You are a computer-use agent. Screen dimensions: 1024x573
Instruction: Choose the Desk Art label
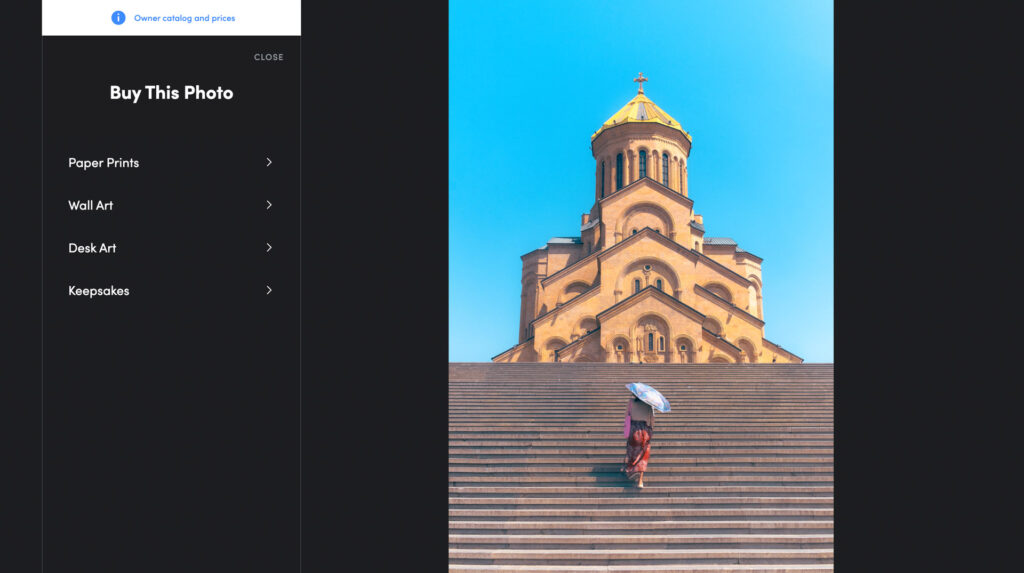[x=92, y=248]
